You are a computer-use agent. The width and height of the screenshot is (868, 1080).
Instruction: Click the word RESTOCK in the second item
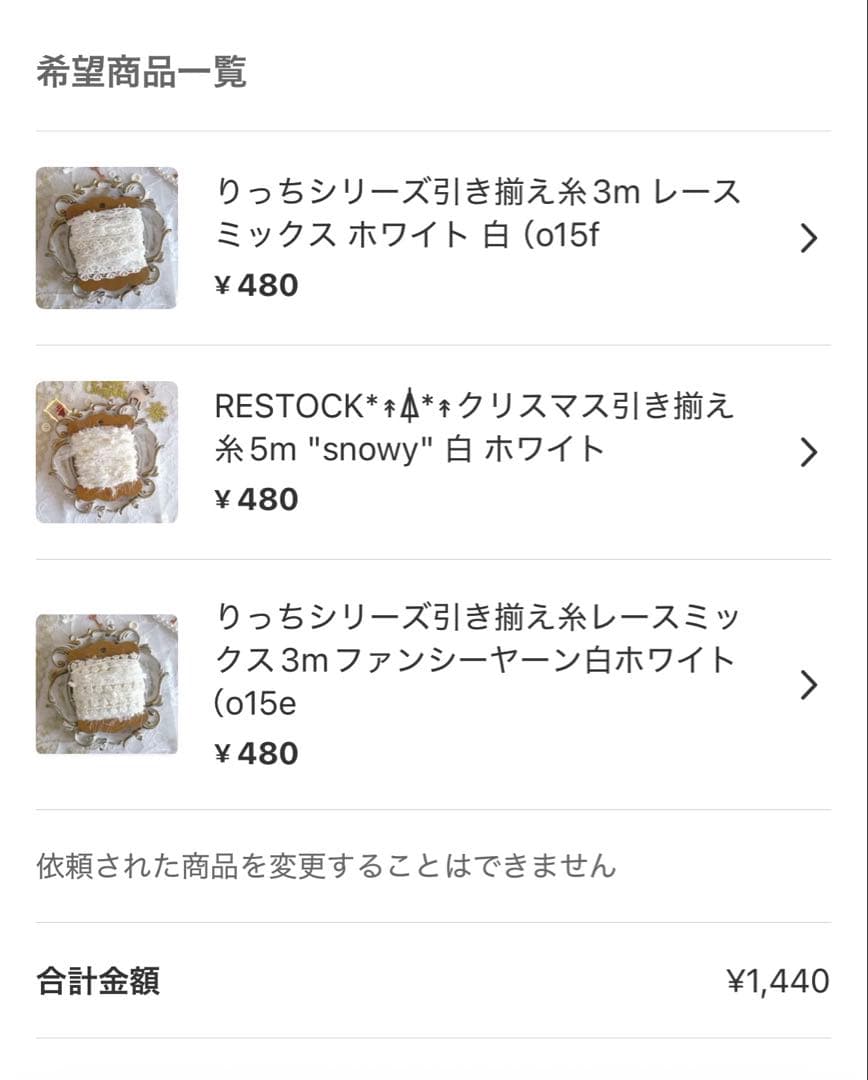(289, 406)
